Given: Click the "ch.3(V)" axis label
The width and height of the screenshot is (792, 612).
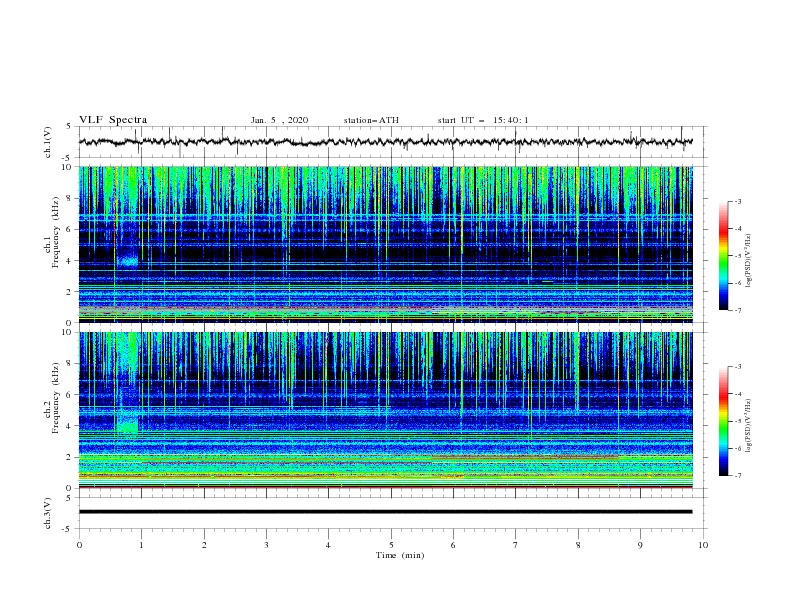Looking at the screenshot, I should coord(48,513).
